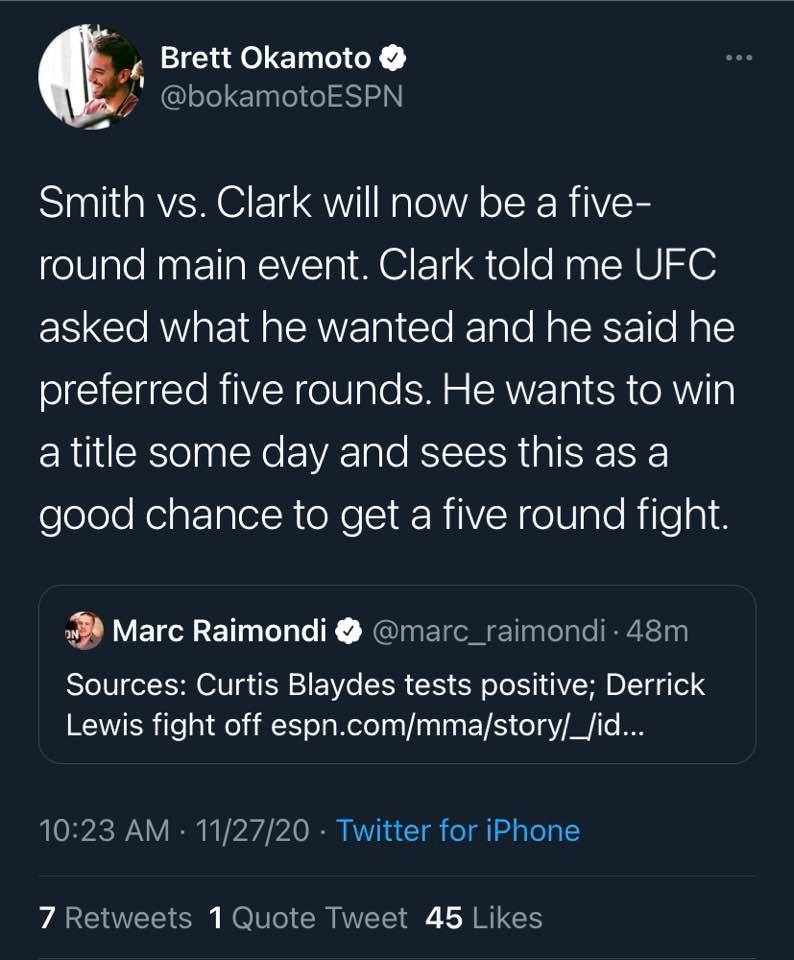
Task: Click Brett Okamoto's verified badge
Action: click(x=394, y=59)
